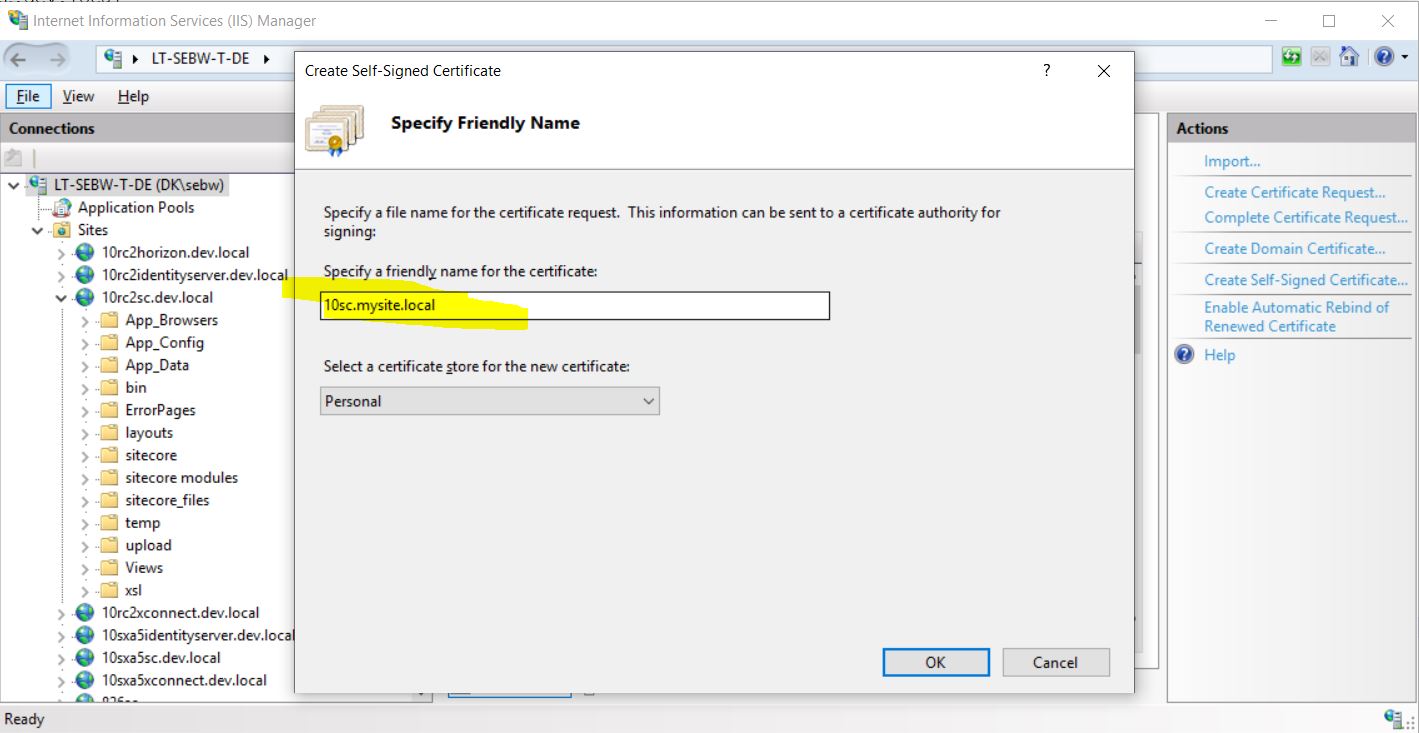Click the Help link in Actions pane

(1220, 354)
